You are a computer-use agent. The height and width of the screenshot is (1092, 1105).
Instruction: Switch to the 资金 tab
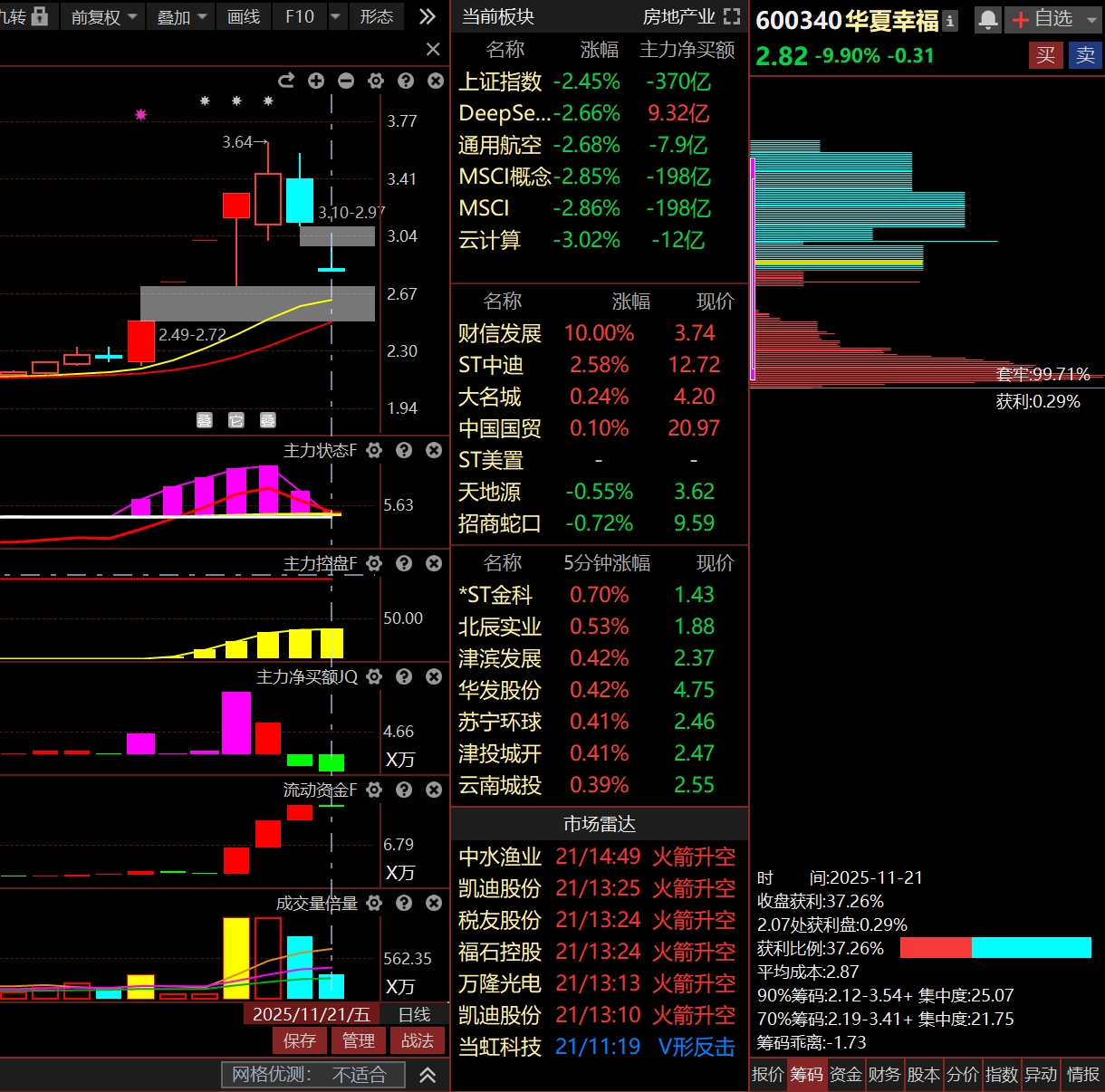click(x=846, y=1075)
